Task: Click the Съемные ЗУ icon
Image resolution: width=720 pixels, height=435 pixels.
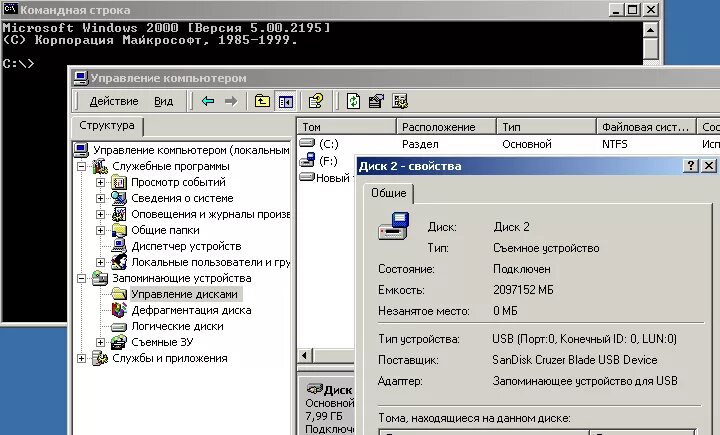Action: point(119,342)
